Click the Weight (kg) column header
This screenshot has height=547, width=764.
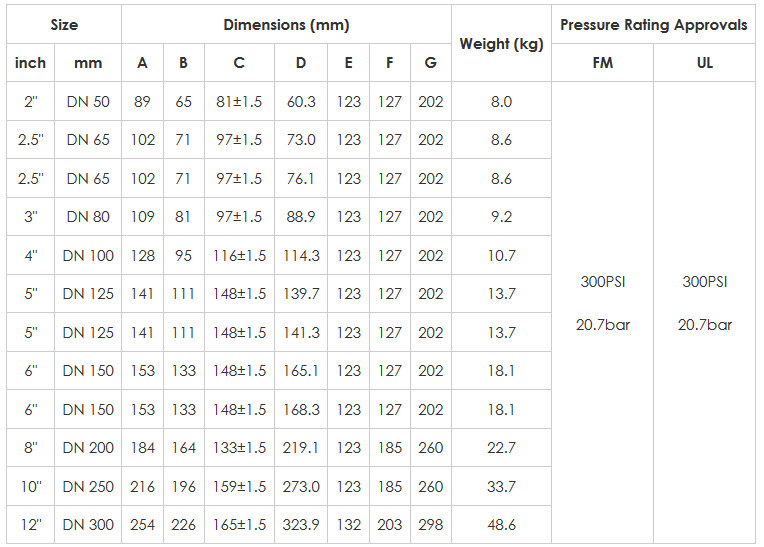click(501, 43)
